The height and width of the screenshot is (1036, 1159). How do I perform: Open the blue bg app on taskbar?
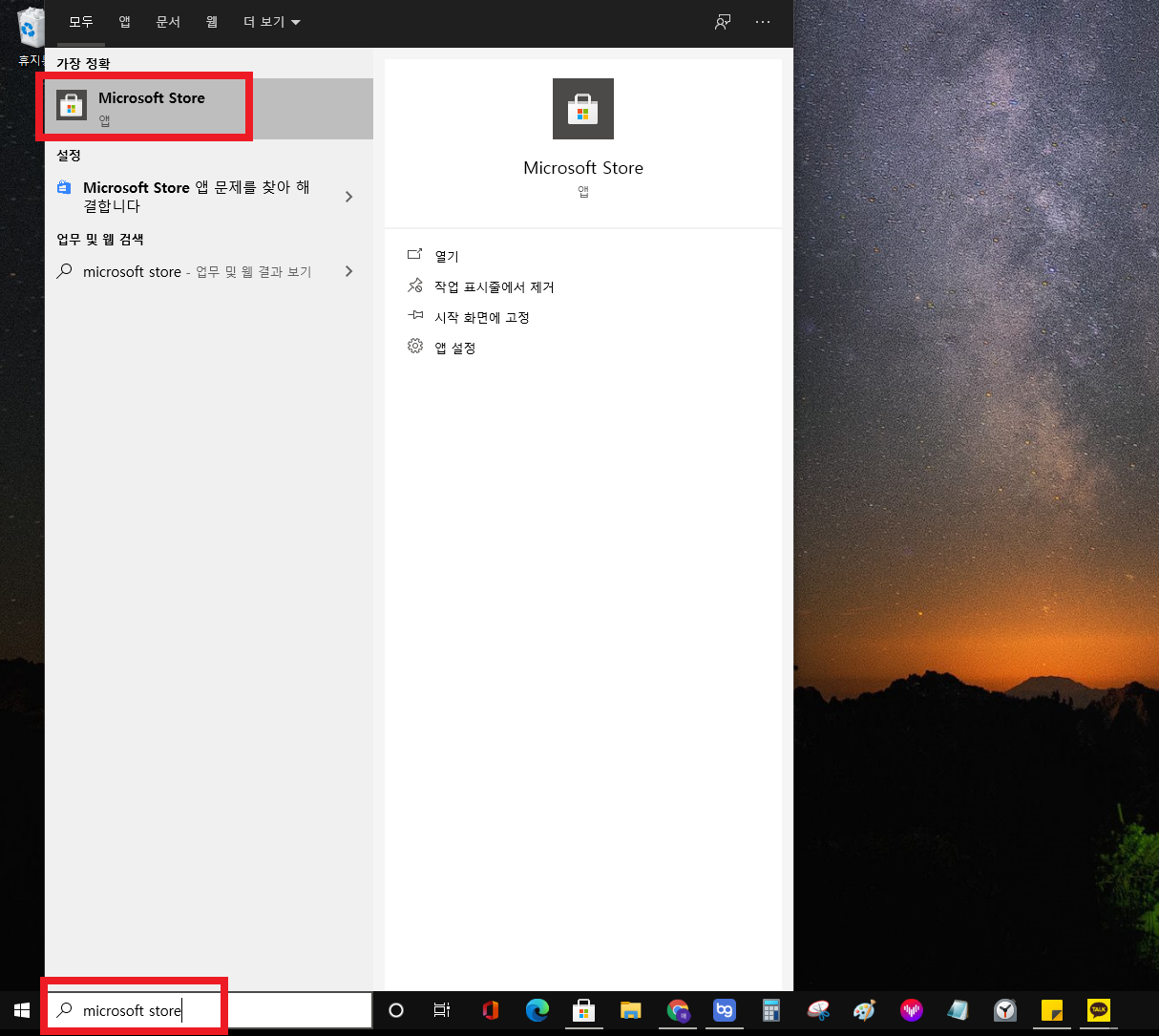725,1010
